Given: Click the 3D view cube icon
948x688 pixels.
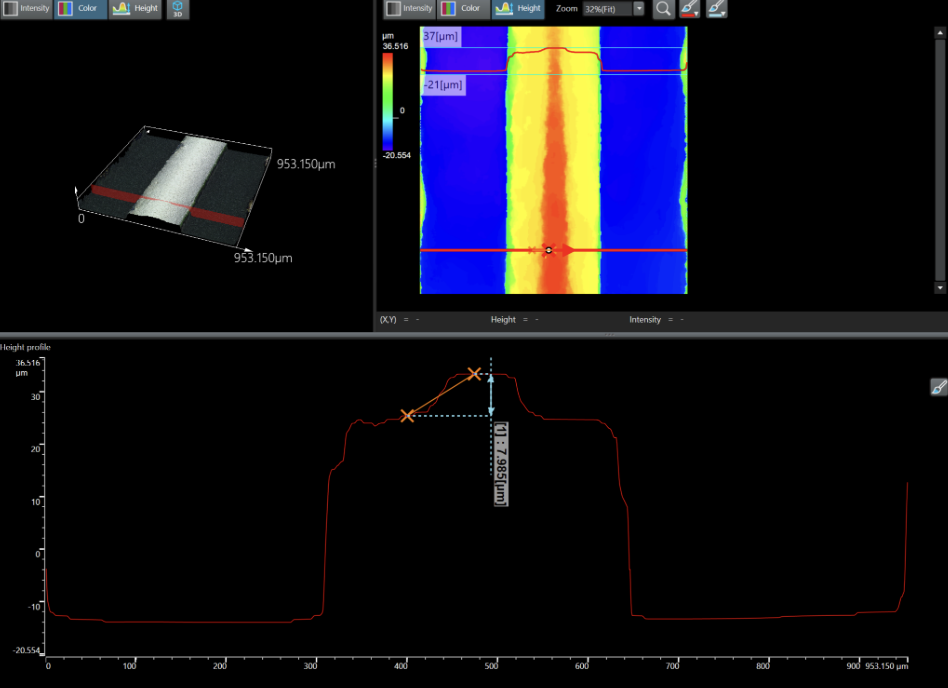Looking at the screenshot, I should pos(177,9).
